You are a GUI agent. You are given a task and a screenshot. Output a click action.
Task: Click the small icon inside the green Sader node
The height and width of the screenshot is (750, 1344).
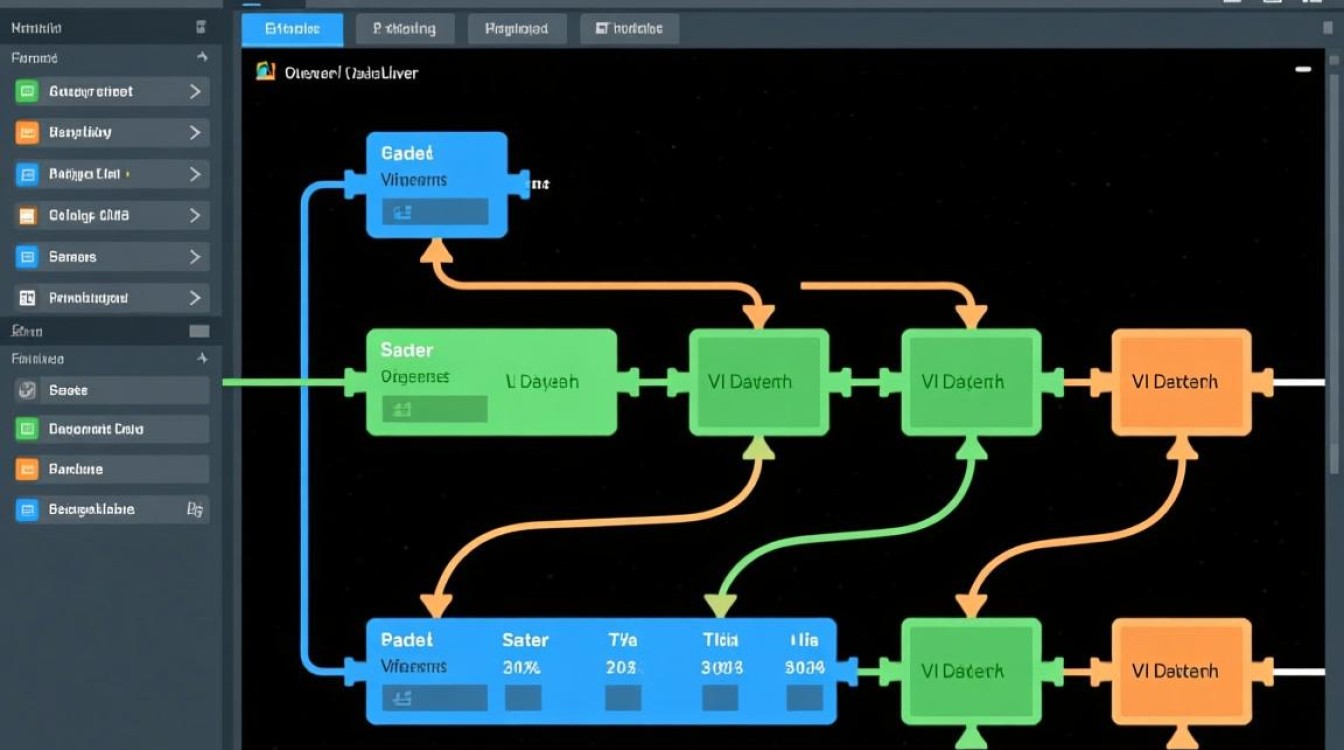(403, 409)
